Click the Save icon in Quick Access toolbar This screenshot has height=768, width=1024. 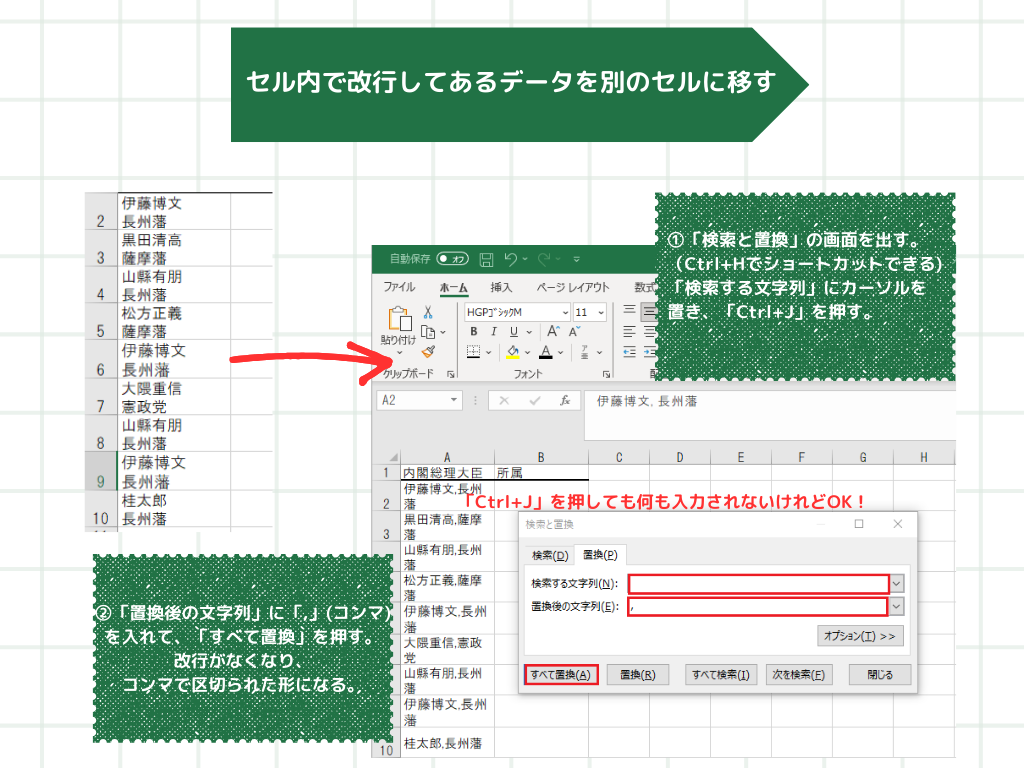click(487, 259)
